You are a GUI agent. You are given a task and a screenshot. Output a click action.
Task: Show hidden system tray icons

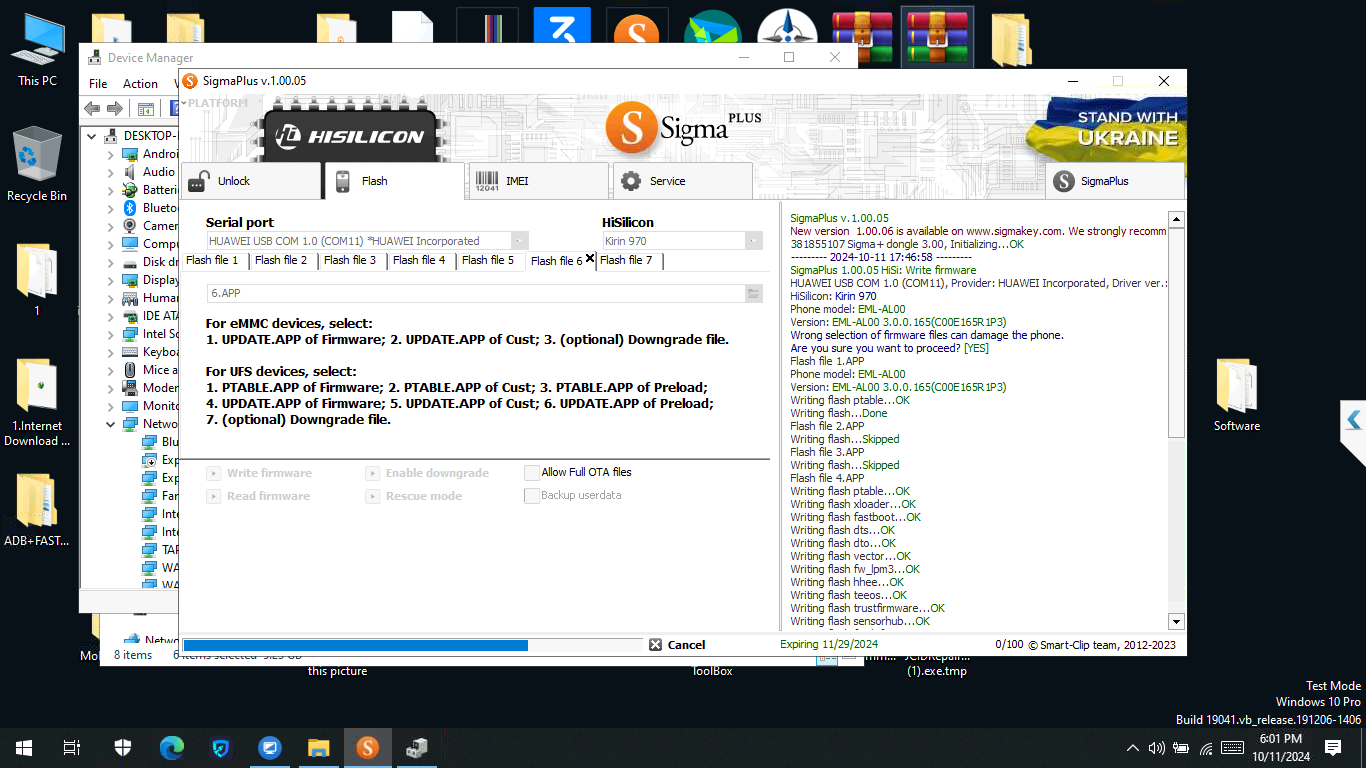tap(1132, 747)
